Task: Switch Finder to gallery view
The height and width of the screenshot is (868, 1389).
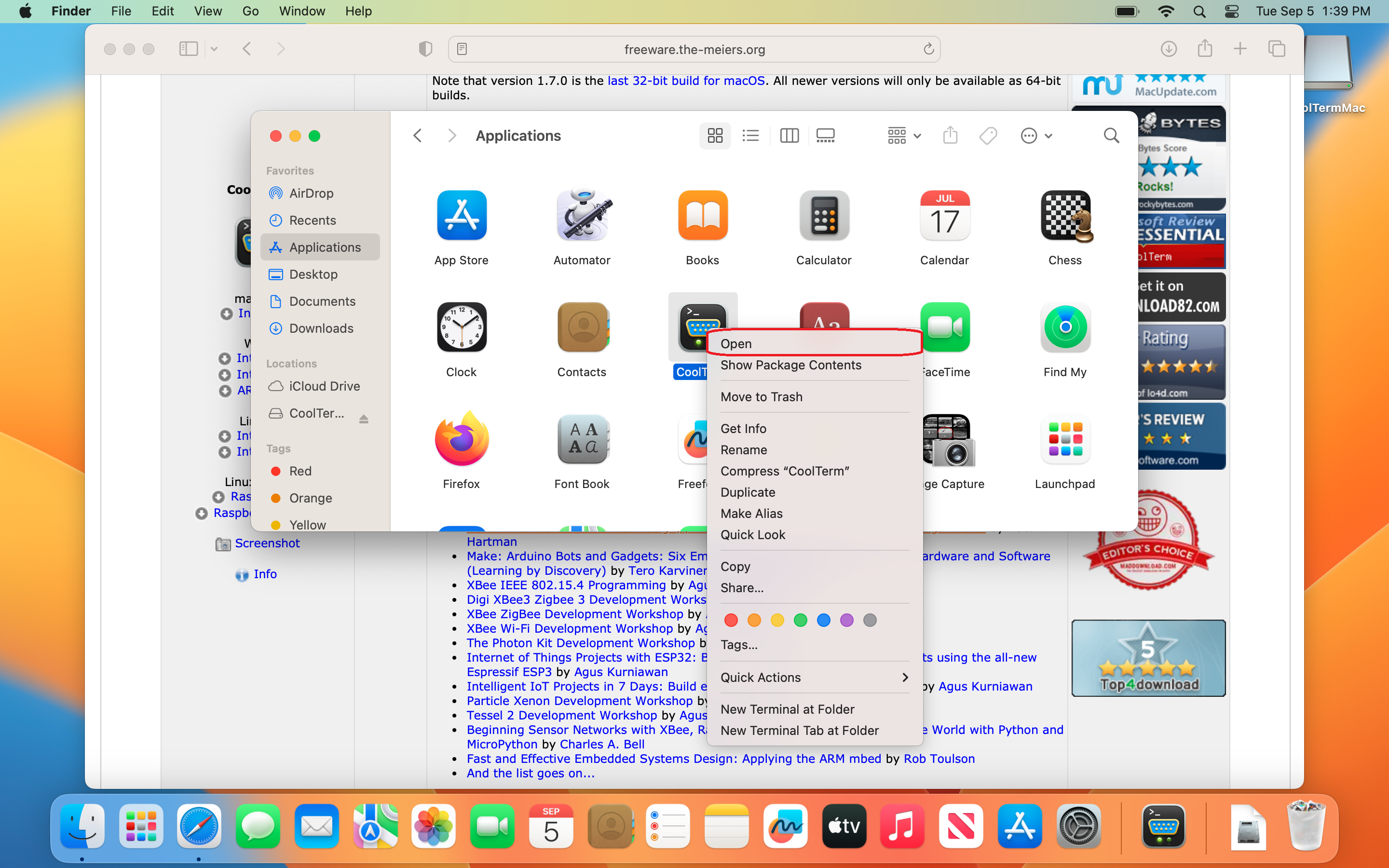Action: click(825, 136)
